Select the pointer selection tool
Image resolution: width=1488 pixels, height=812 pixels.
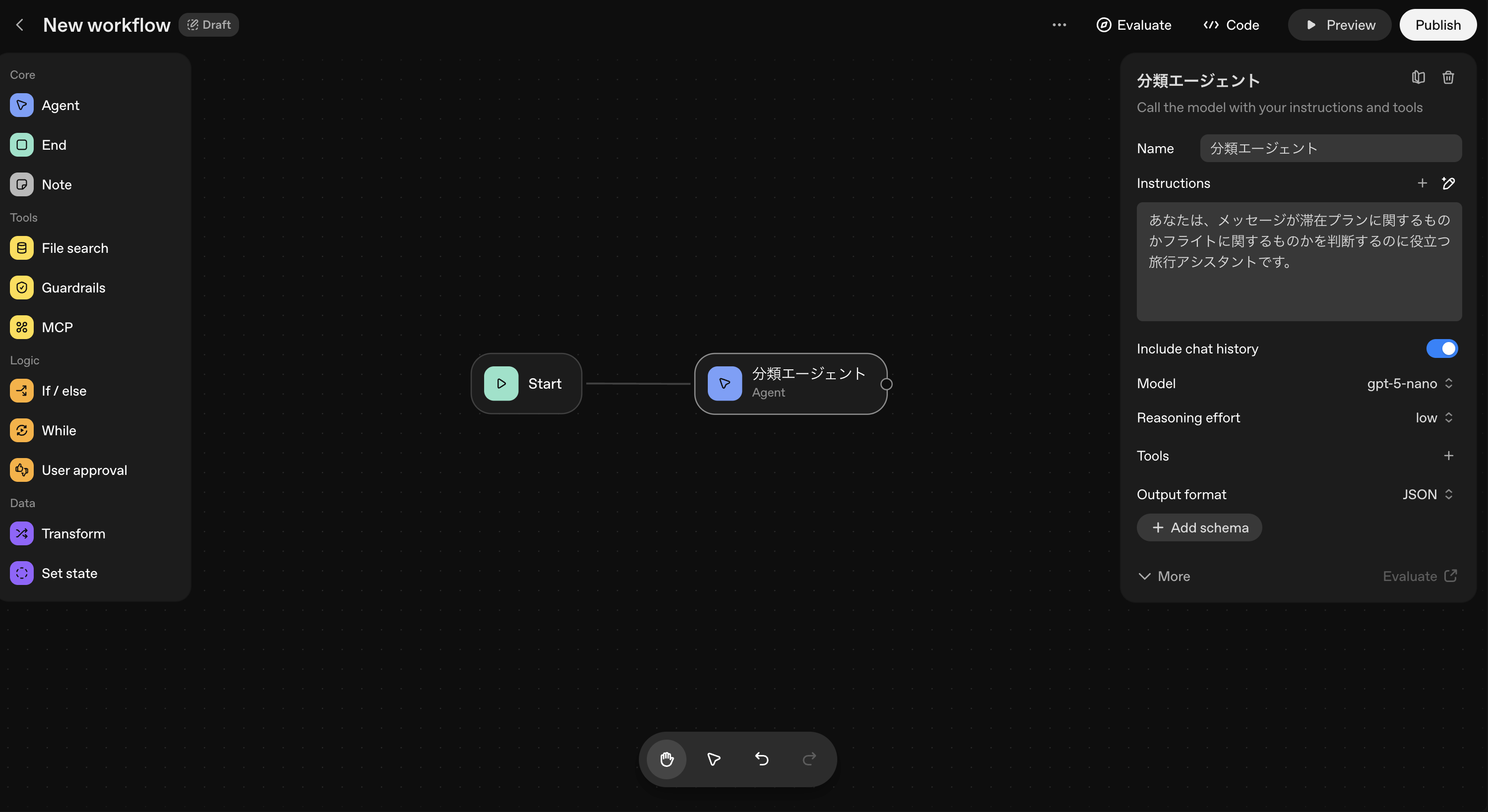pos(714,759)
